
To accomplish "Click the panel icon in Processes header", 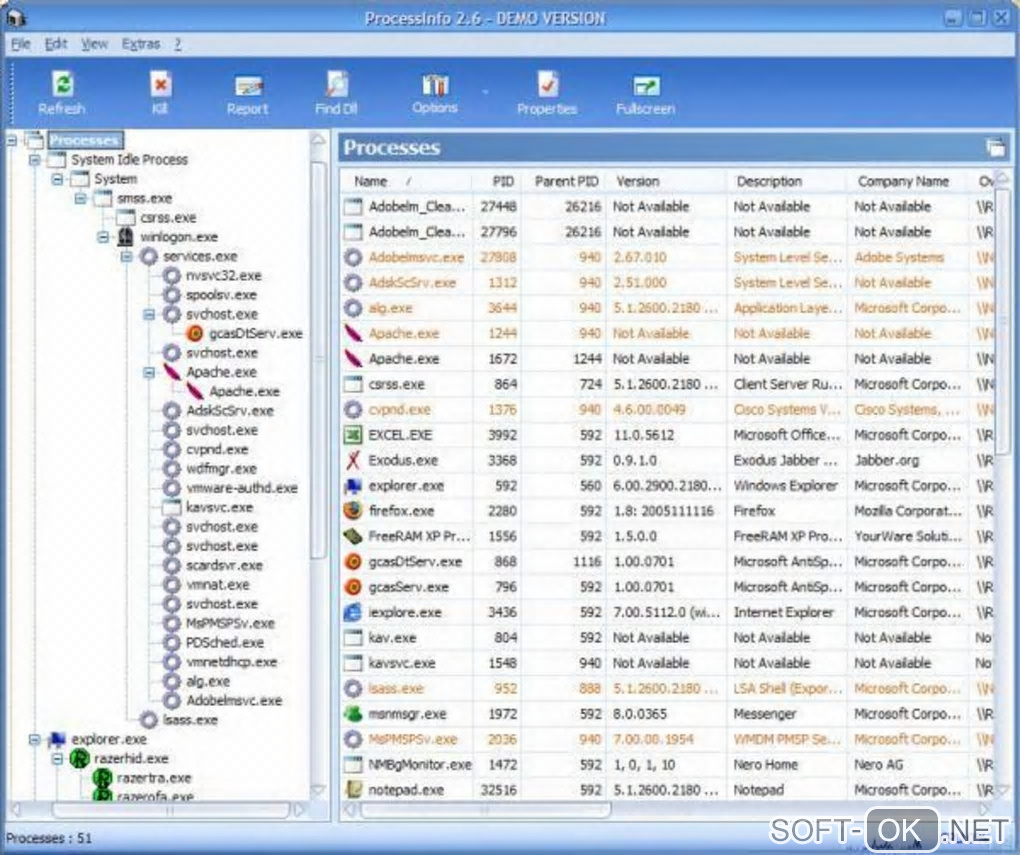I will [996, 148].
